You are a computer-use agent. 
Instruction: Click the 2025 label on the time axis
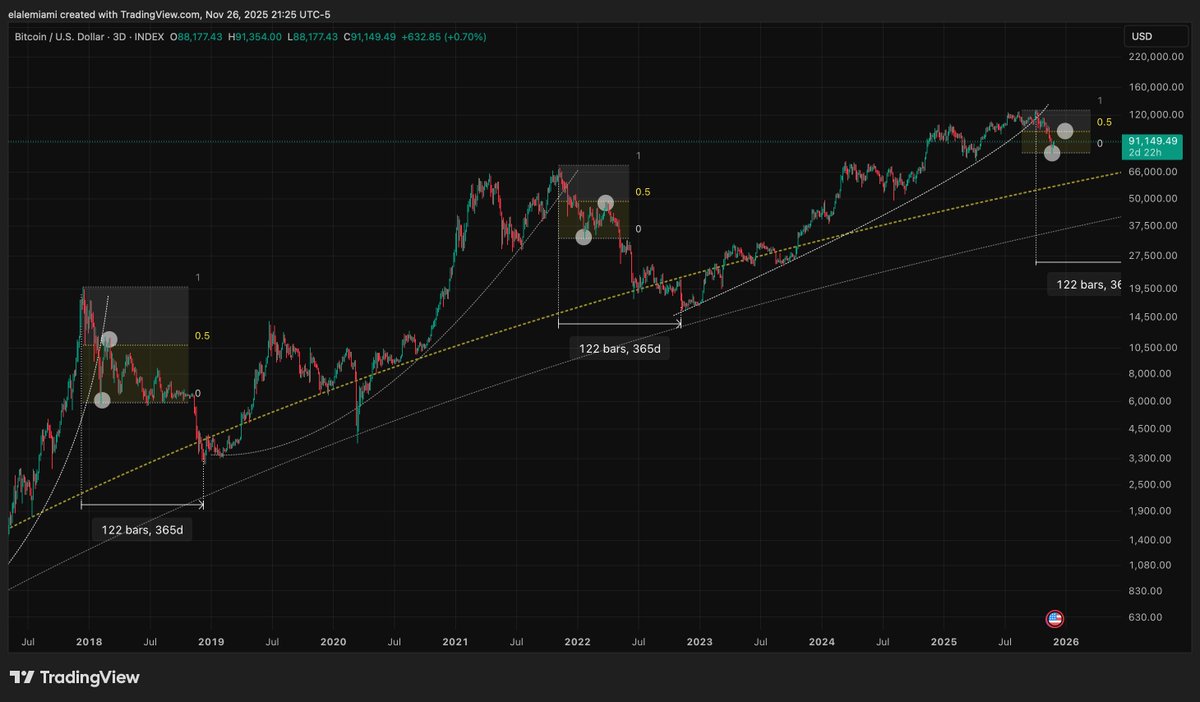coord(944,641)
